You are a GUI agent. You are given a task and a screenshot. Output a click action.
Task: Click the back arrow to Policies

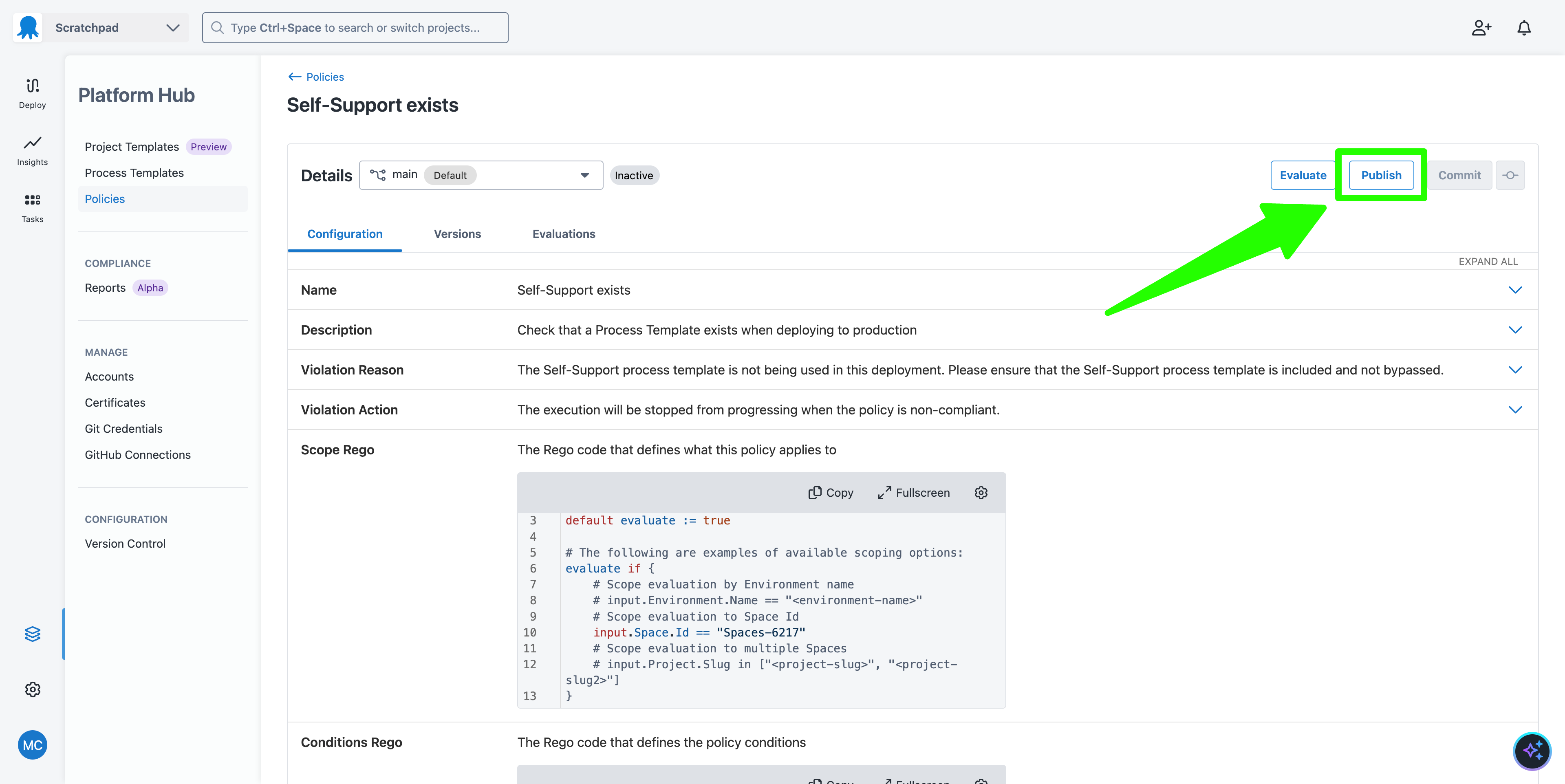pyautogui.click(x=295, y=77)
